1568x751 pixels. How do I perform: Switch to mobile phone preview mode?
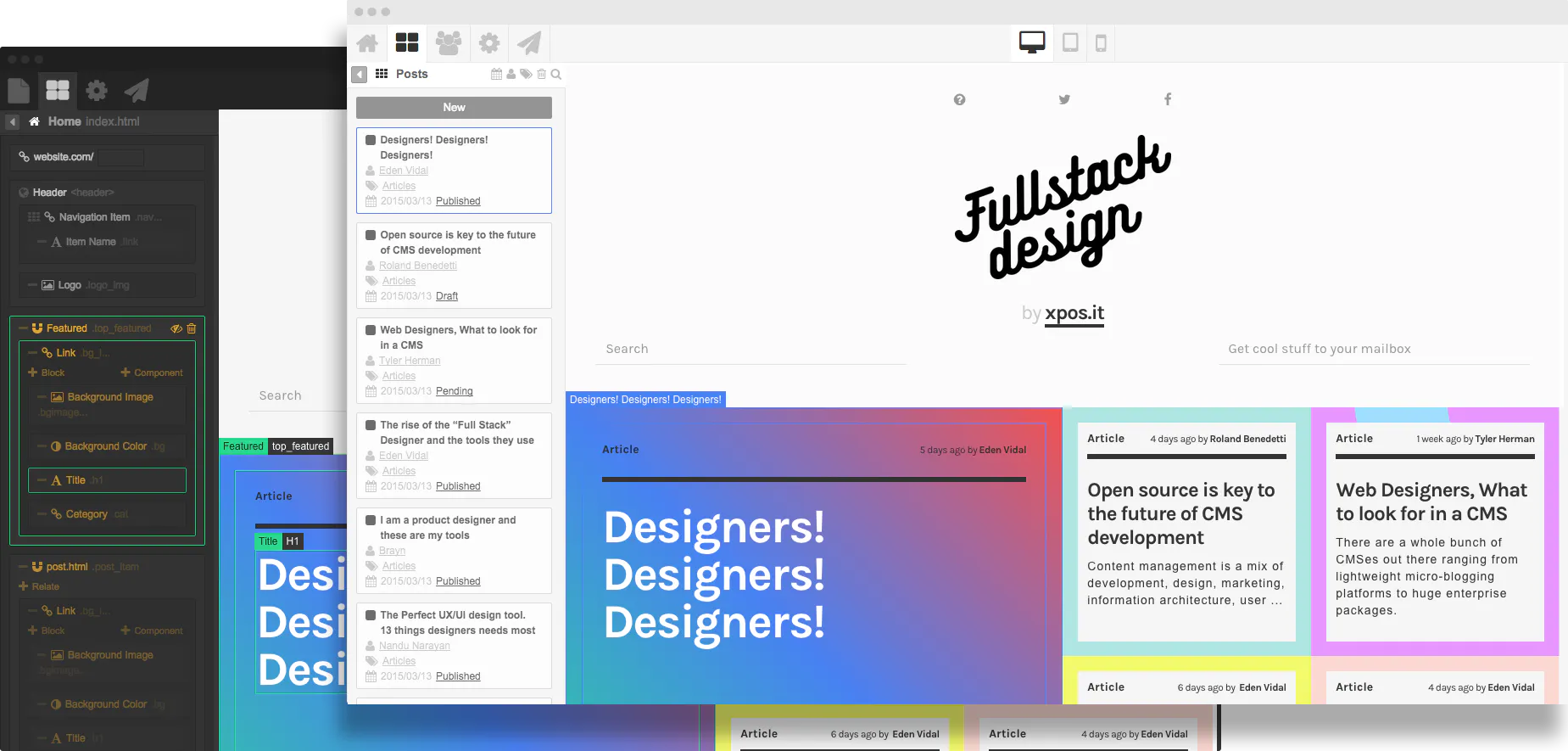coord(1101,42)
